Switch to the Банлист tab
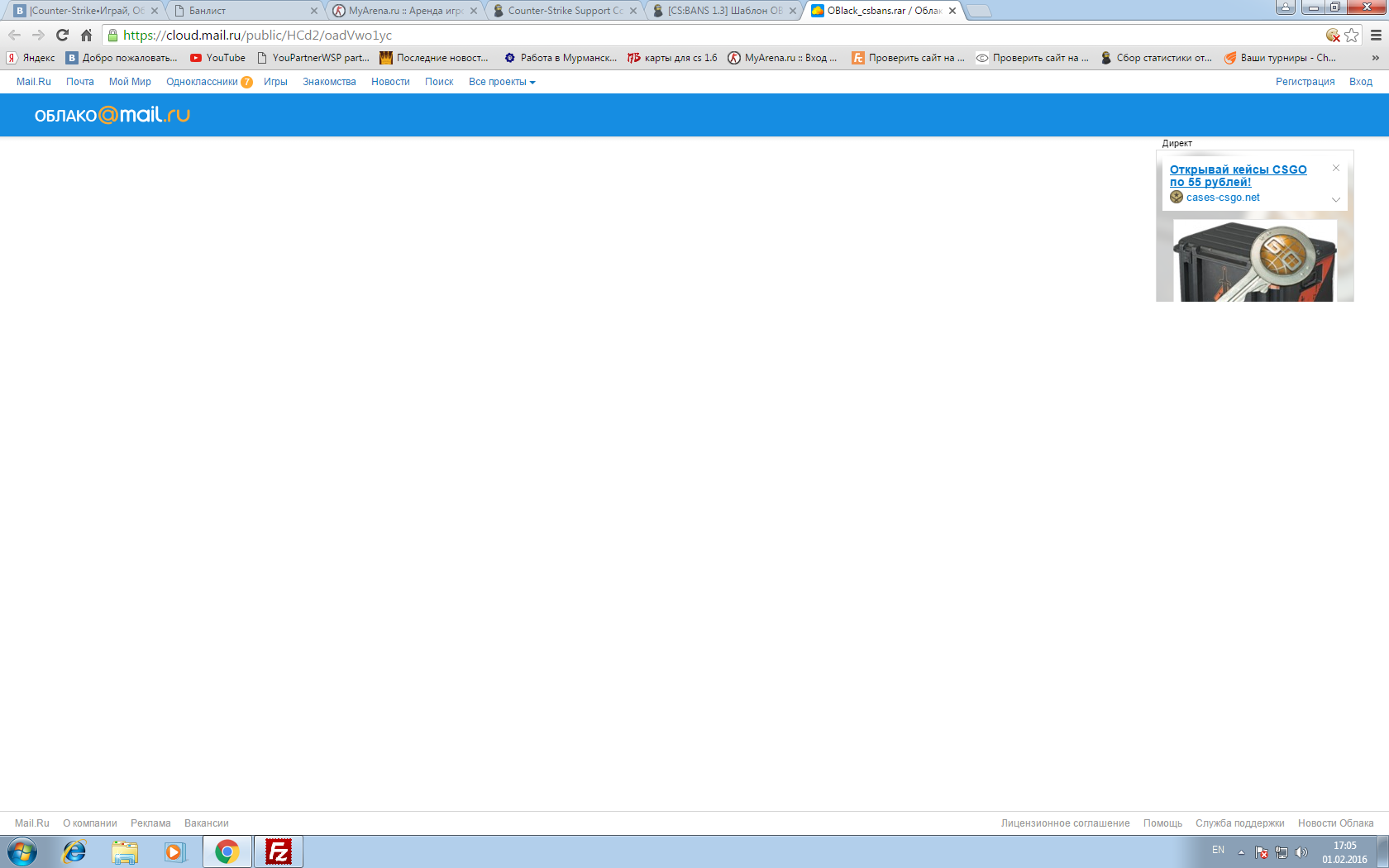The image size is (1389, 868). tap(246, 11)
